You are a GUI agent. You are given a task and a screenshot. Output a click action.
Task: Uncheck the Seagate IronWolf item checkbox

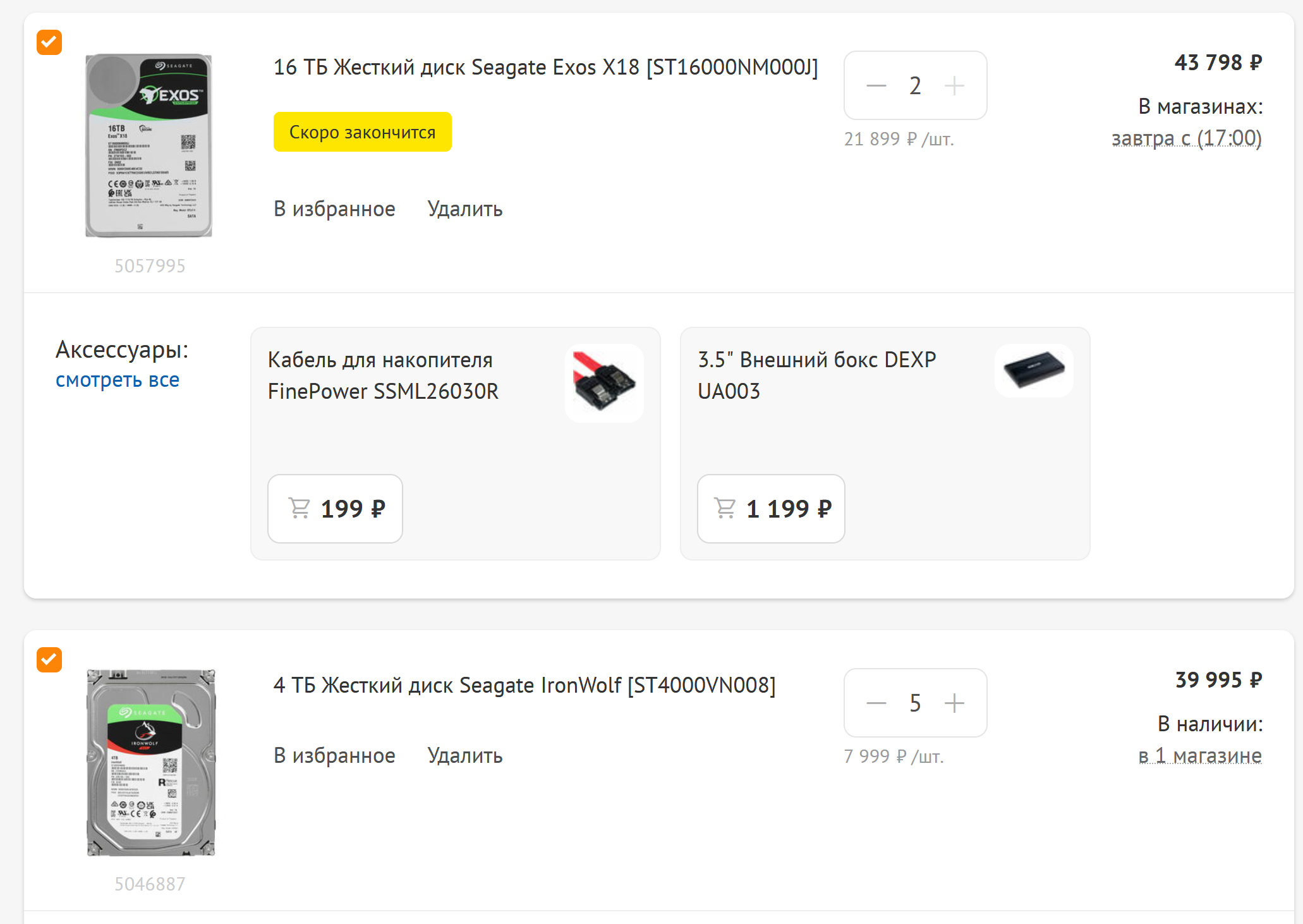(x=49, y=660)
